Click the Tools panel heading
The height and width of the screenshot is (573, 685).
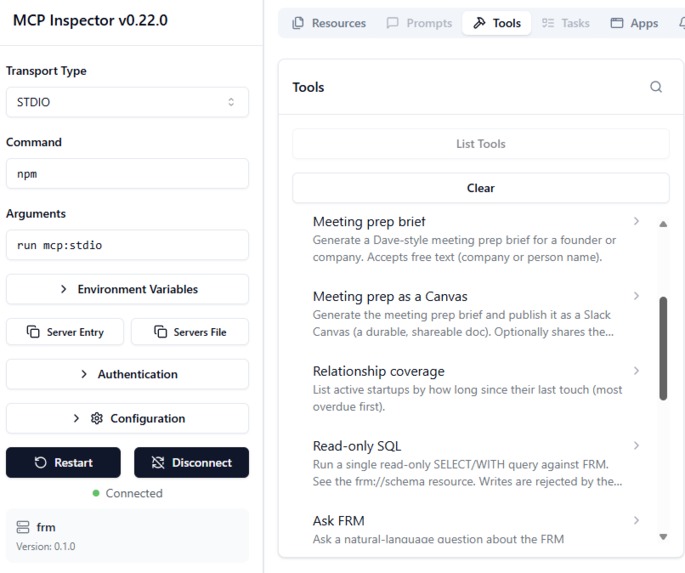(308, 87)
